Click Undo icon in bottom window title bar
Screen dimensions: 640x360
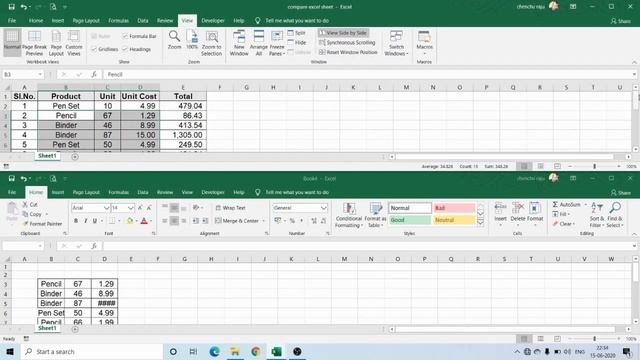24,179
